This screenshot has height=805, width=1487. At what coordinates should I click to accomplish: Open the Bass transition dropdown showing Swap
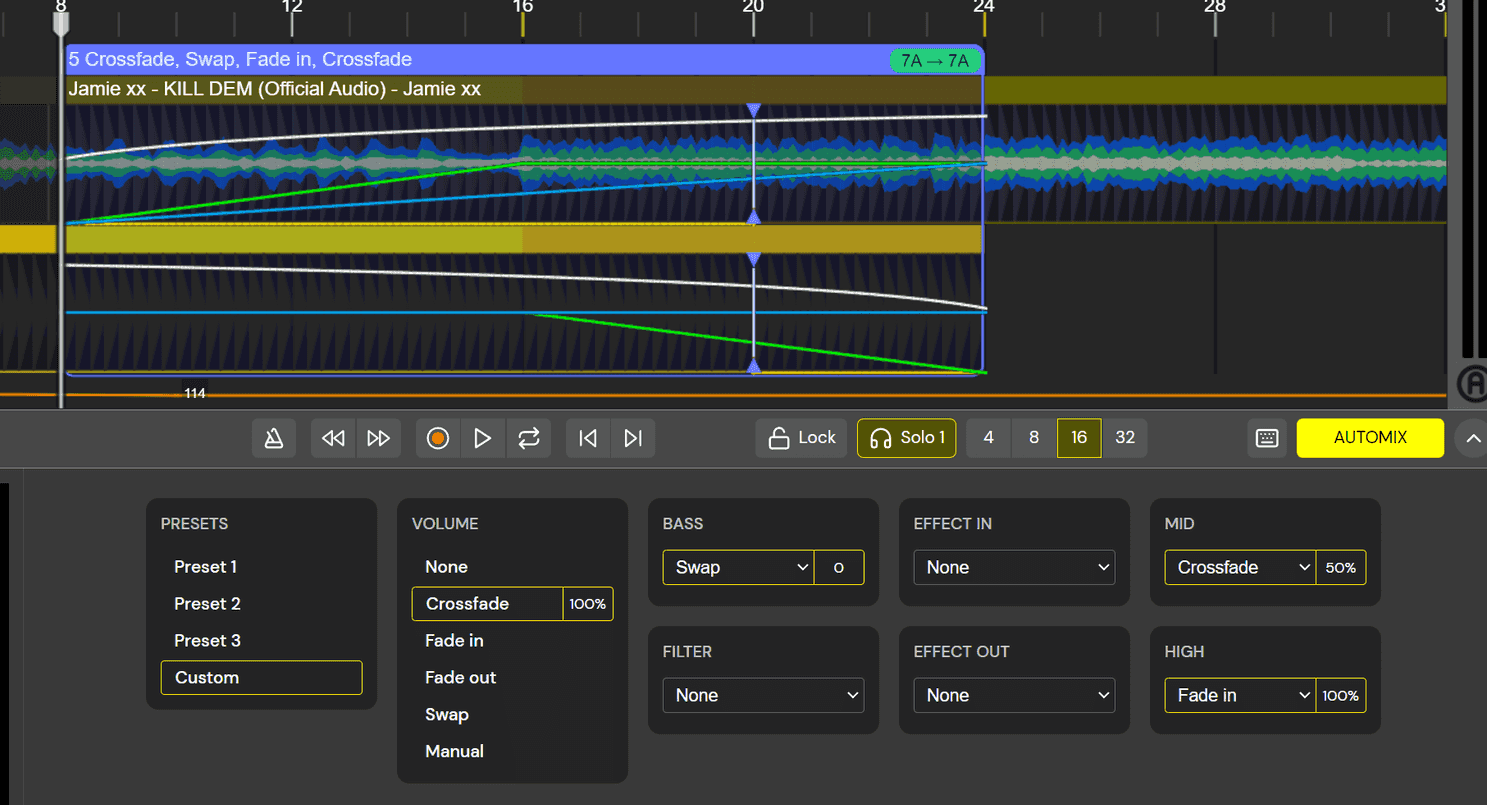pos(737,567)
